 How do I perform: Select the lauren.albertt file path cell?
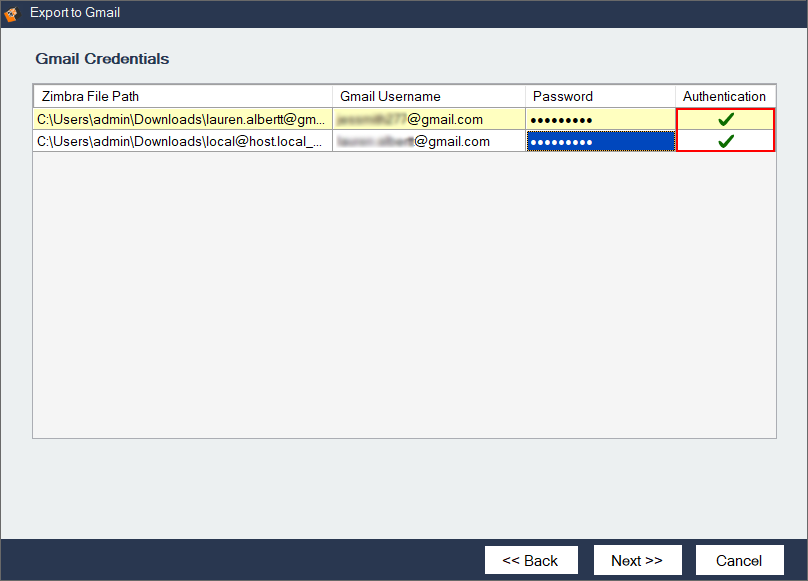click(182, 119)
